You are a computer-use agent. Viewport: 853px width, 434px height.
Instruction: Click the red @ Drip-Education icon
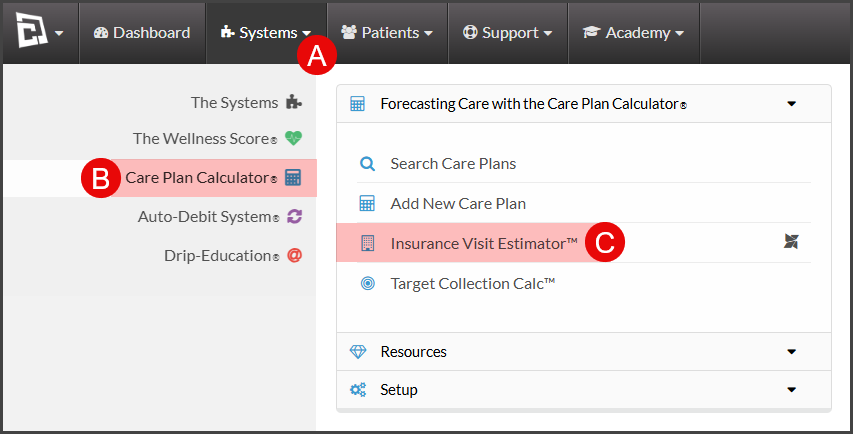pyautogui.click(x=294, y=255)
